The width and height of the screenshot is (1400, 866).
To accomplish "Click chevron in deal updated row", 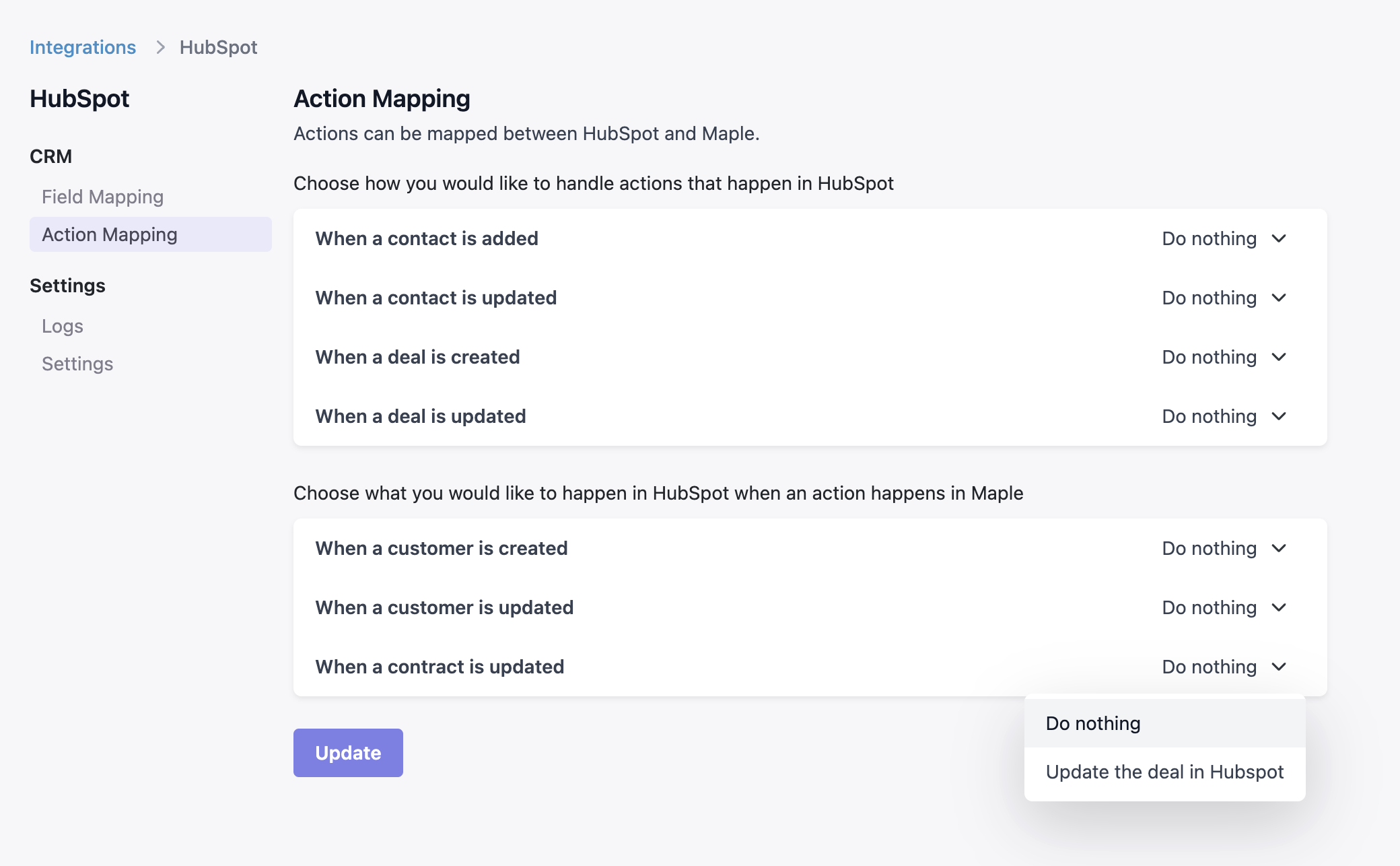I will pyautogui.click(x=1279, y=416).
